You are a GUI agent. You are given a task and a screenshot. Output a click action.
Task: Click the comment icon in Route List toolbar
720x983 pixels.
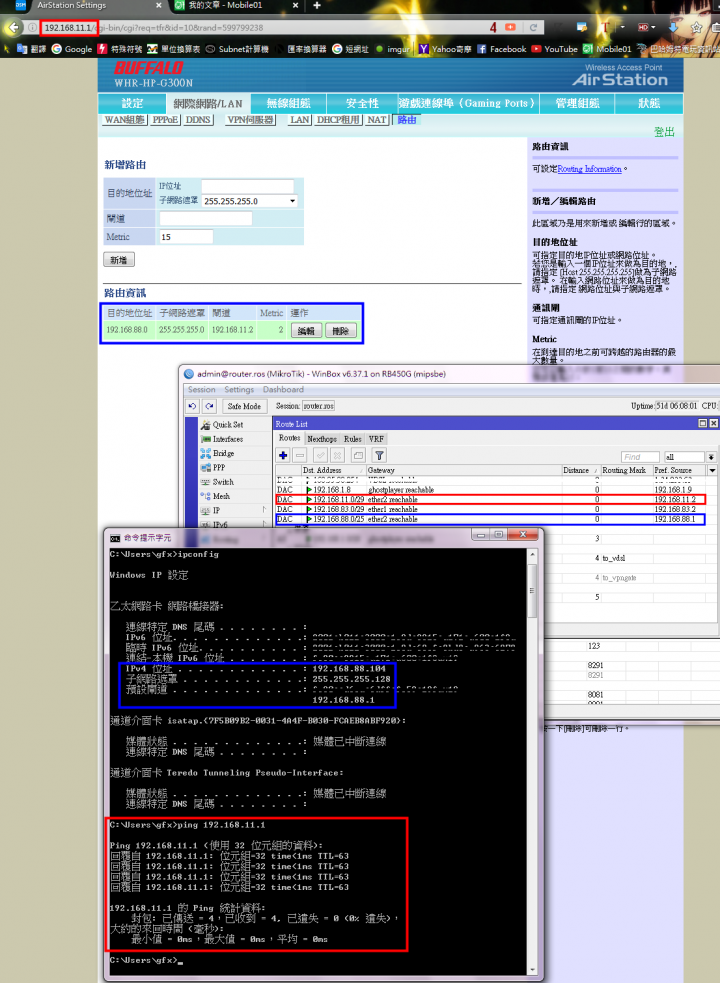click(358, 456)
